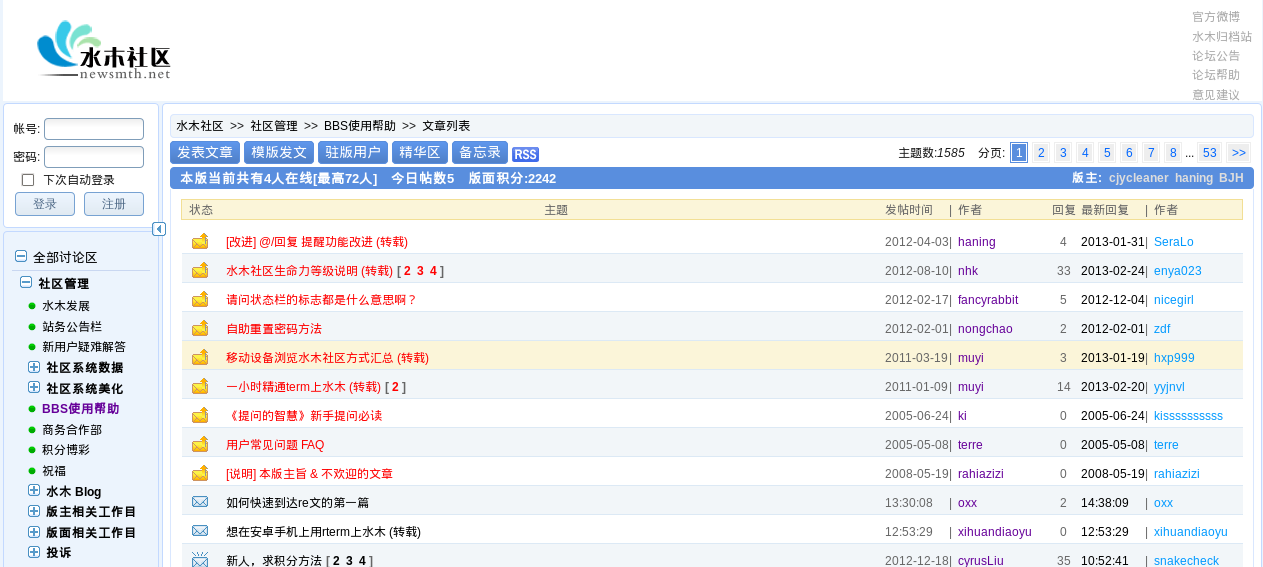Open the 精华区 tab
The height and width of the screenshot is (567, 1263).
pyautogui.click(x=420, y=152)
